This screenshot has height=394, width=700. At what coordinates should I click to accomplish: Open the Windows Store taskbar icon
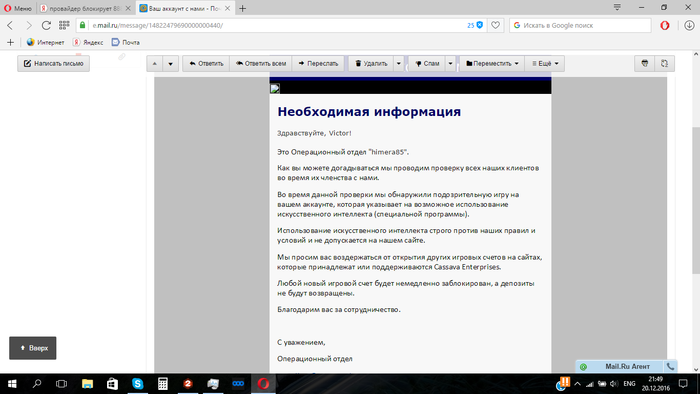112,384
